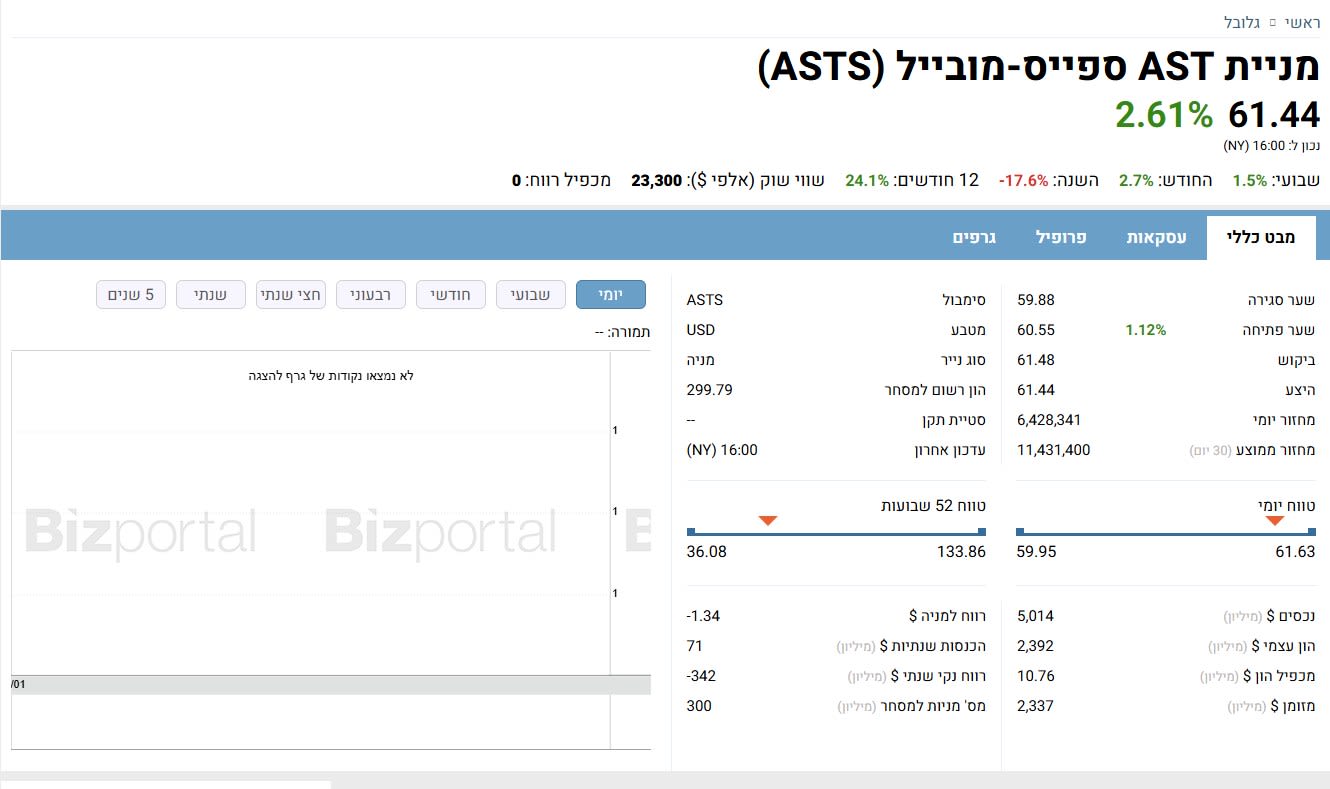Click the daily low 59.95
Image resolution: width=1330 pixels, height=789 pixels.
(x=1036, y=552)
